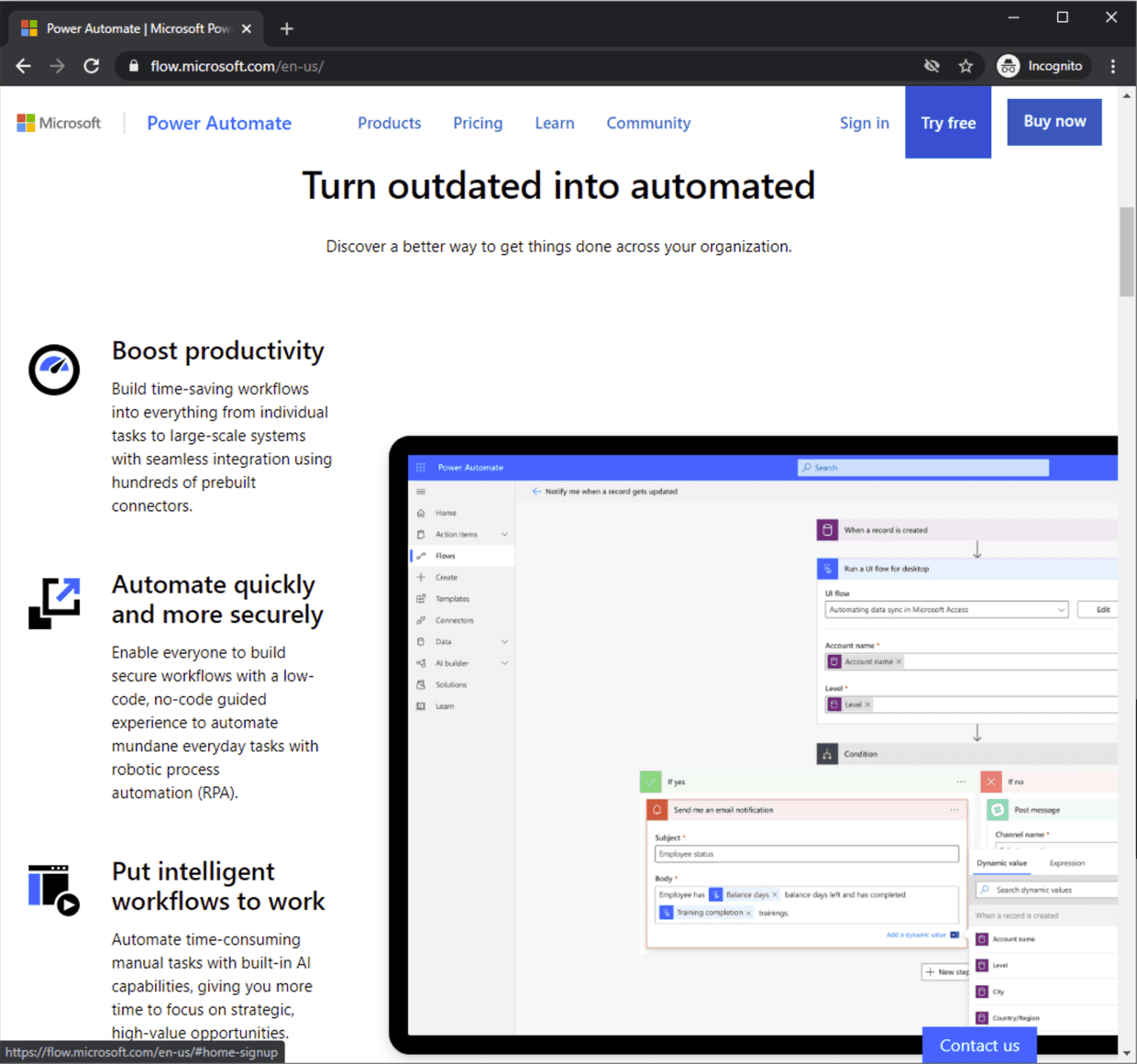Image resolution: width=1137 pixels, height=1064 pixels.
Task: Click the browser address bar URL
Action: coord(237,66)
